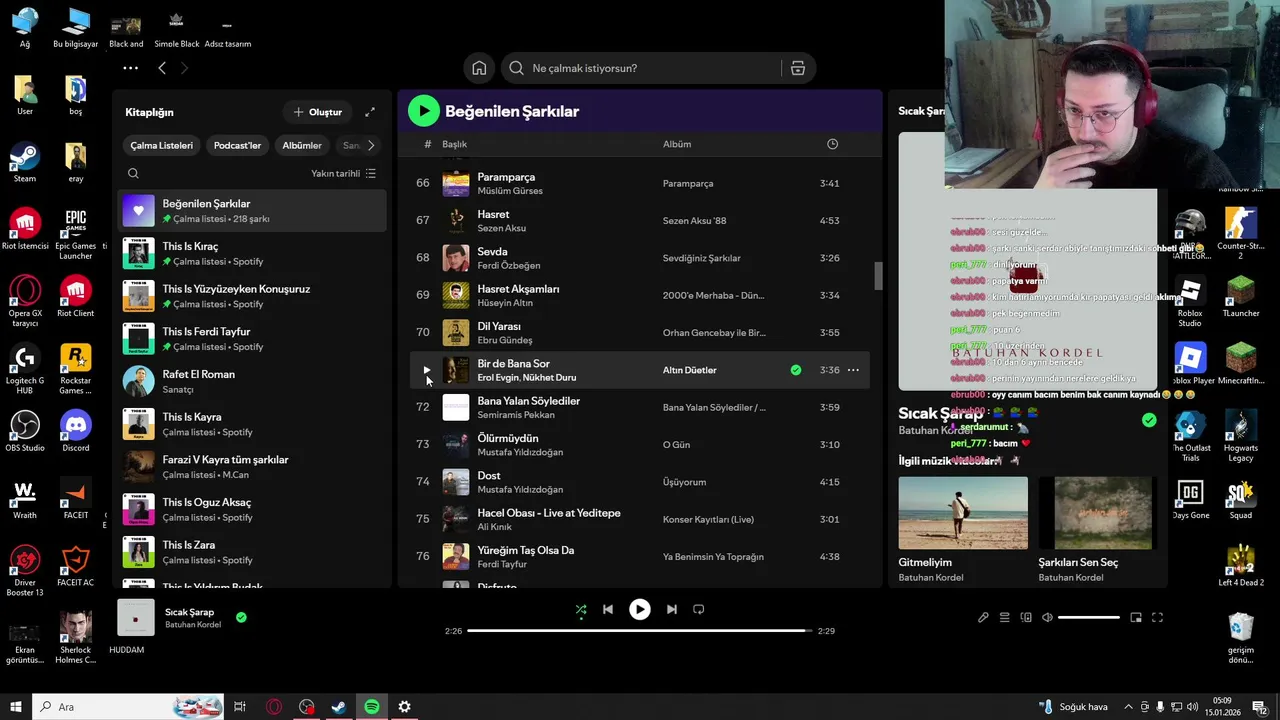Viewport: 1280px width, 720px height.
Task: Open Settings gear in taskbar
Action: point(404,707)
